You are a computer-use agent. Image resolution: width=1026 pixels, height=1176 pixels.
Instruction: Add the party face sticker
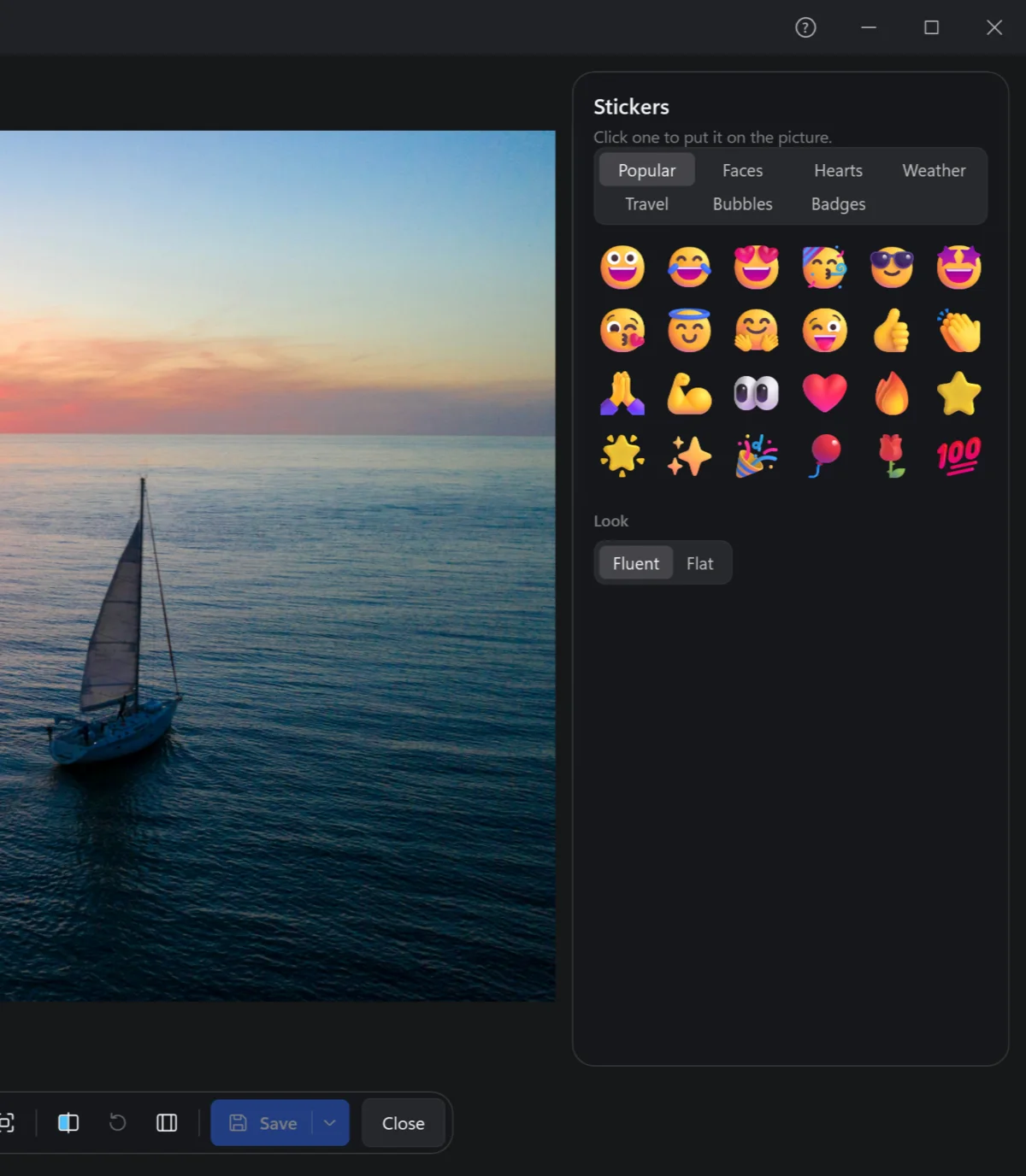coord(824,268)
